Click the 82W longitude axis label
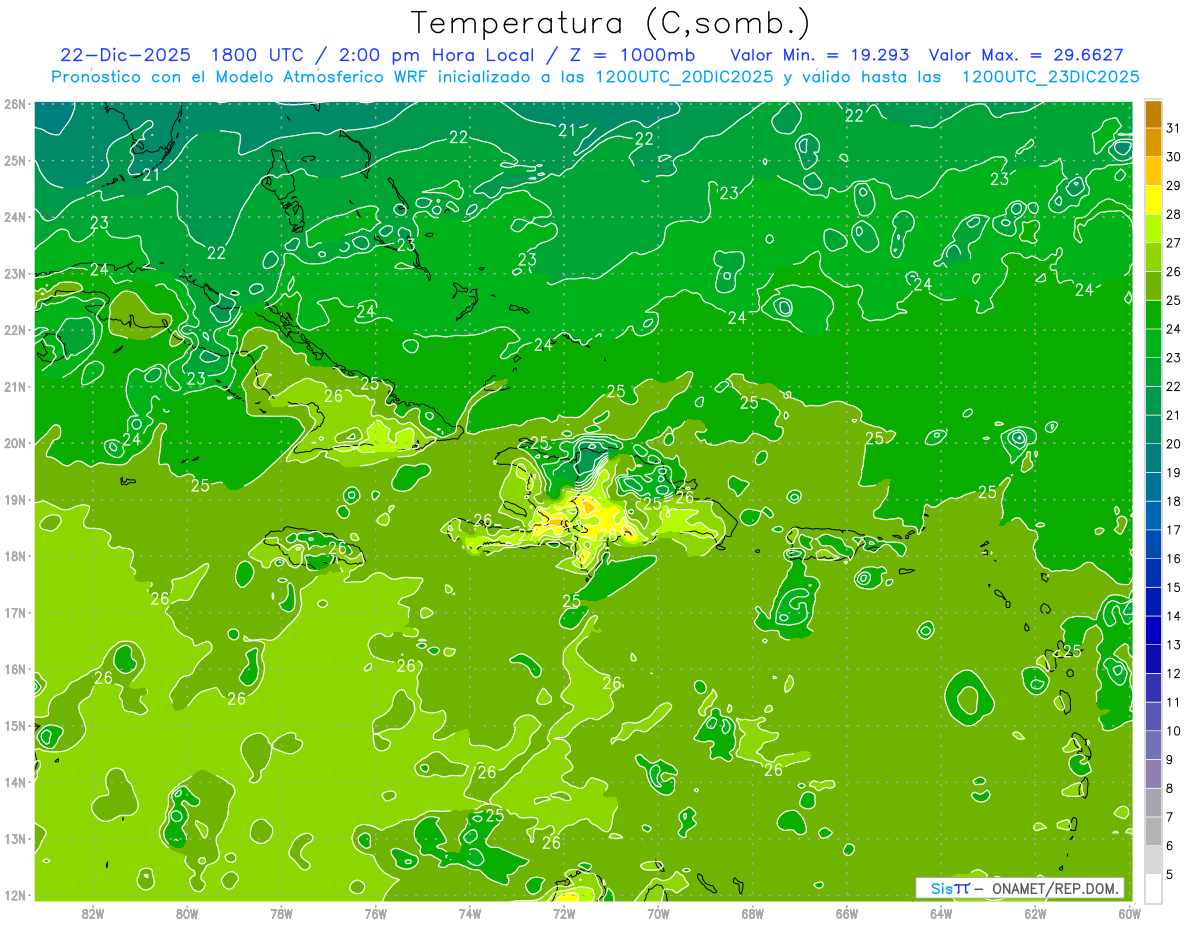Viewport: 1200px width, 927px height. [93, 914]
